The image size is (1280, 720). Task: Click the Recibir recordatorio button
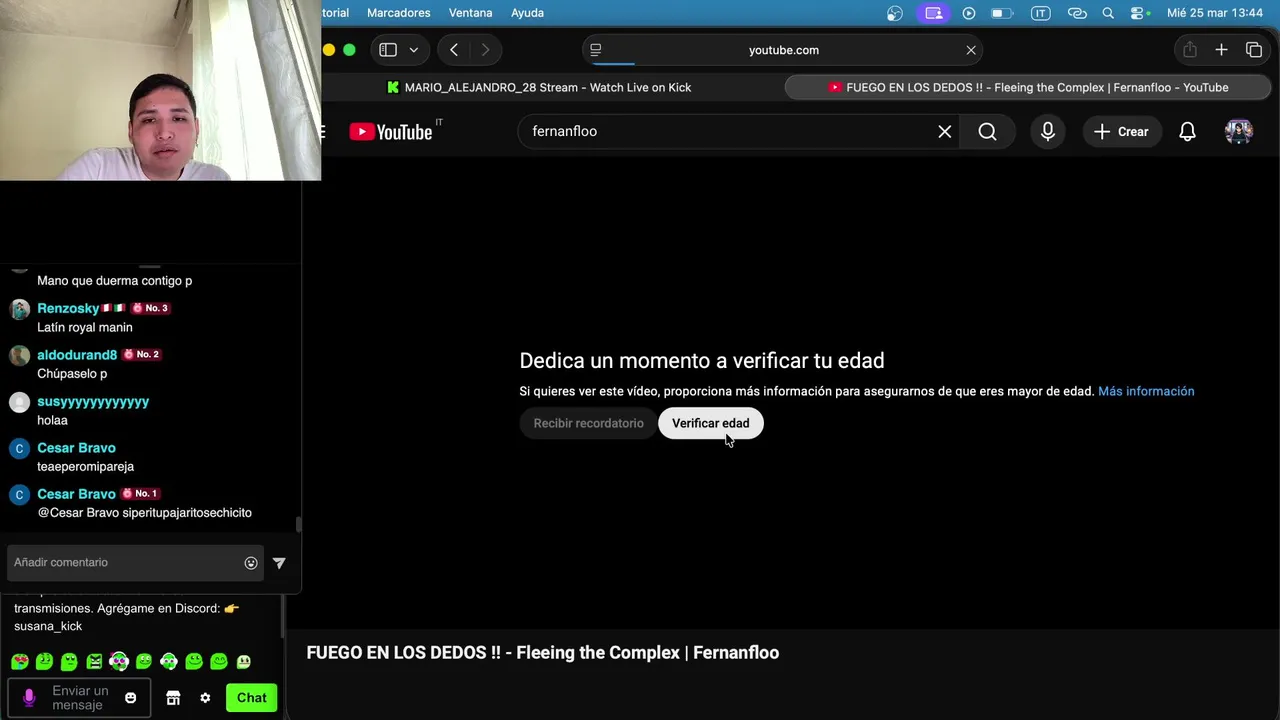tap(588, 423)
